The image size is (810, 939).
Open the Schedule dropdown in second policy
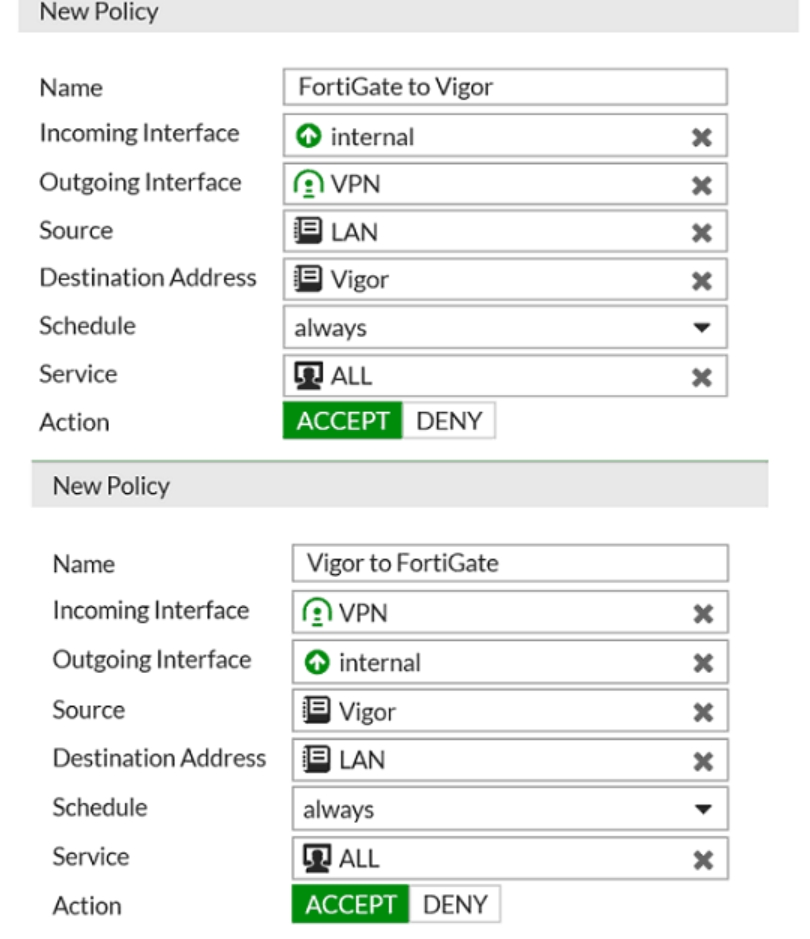coord(510,809)
